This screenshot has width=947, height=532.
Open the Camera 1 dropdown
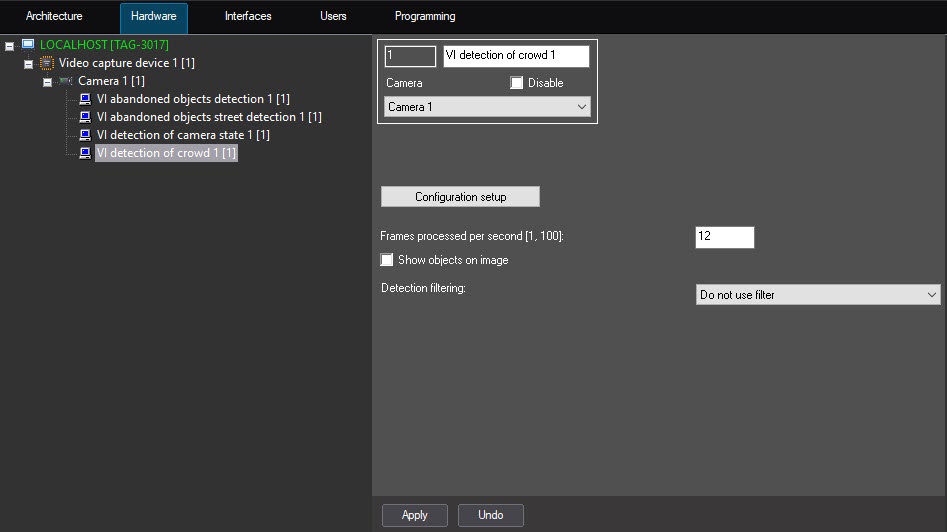[487, 107]
